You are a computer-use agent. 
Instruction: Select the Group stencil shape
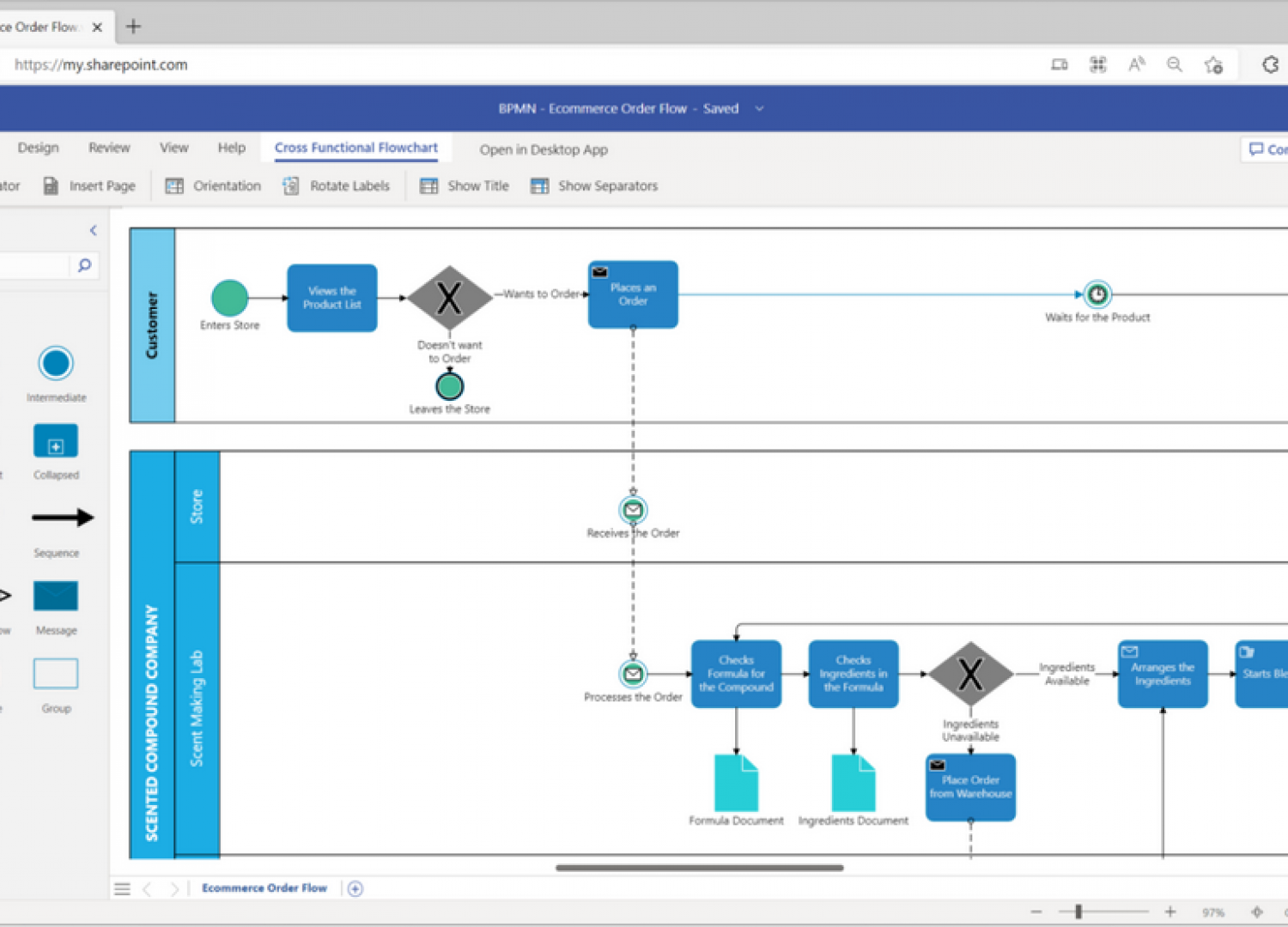[x=56, y=674]
